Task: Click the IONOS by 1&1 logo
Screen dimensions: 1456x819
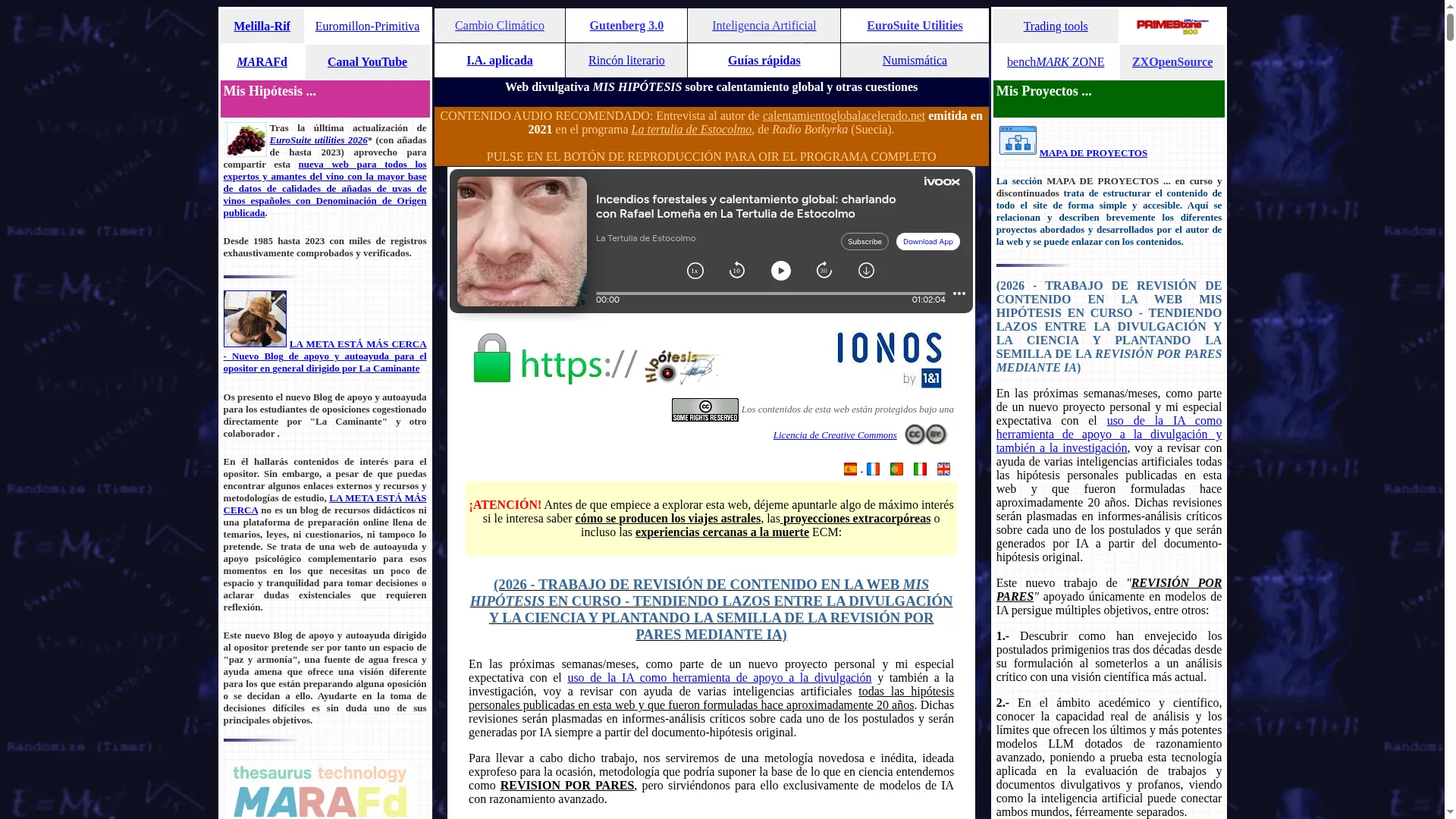Action: coord(890,359)
